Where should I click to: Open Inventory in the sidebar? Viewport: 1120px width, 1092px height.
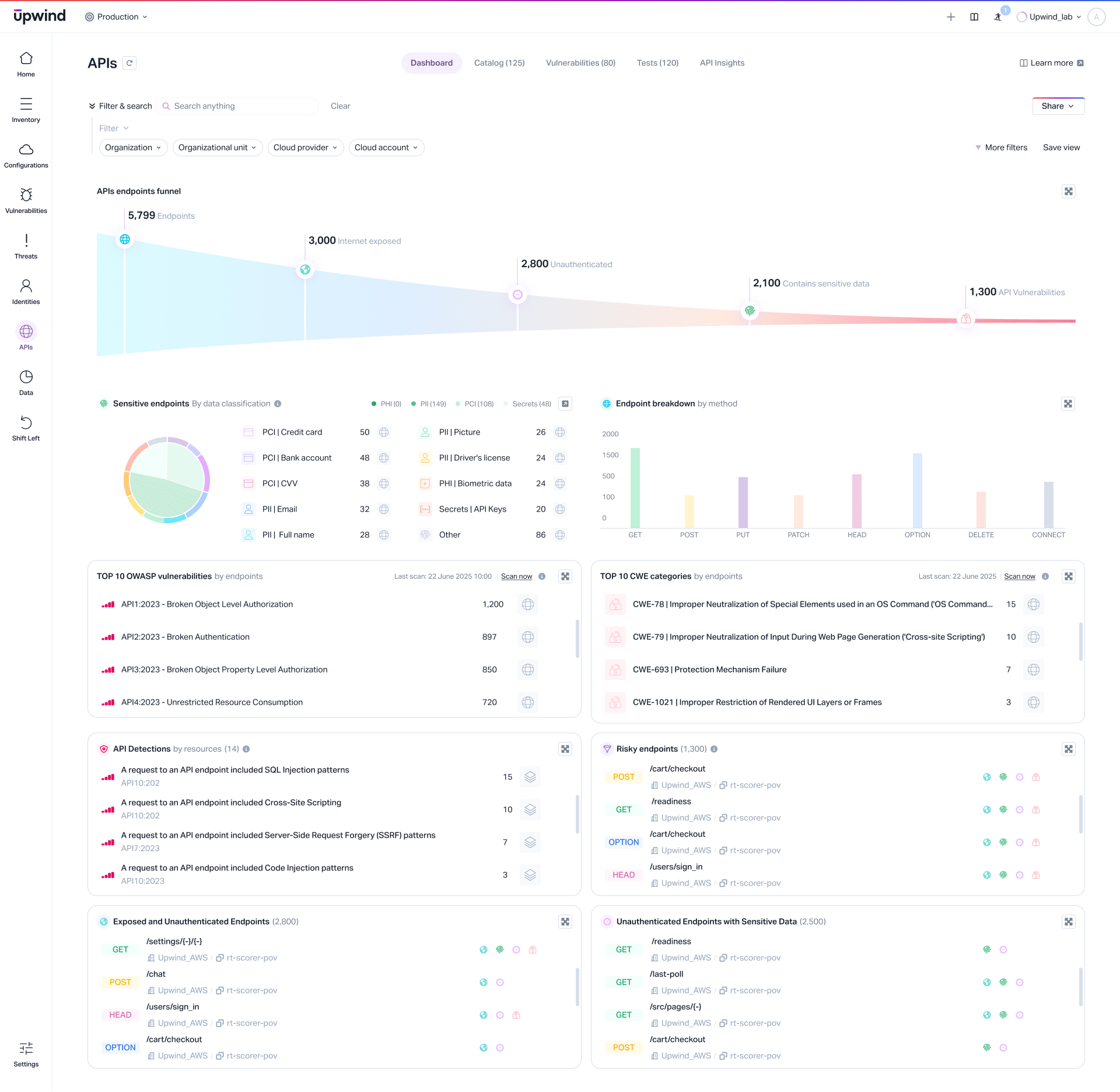[26, 110]
